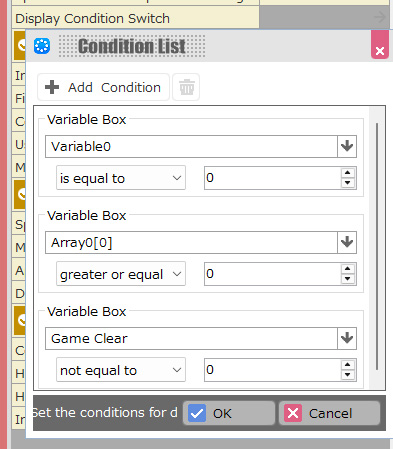Click the blue Condition List dialog icon
Viewport: 393px width, 449px height.
(42, 46)
